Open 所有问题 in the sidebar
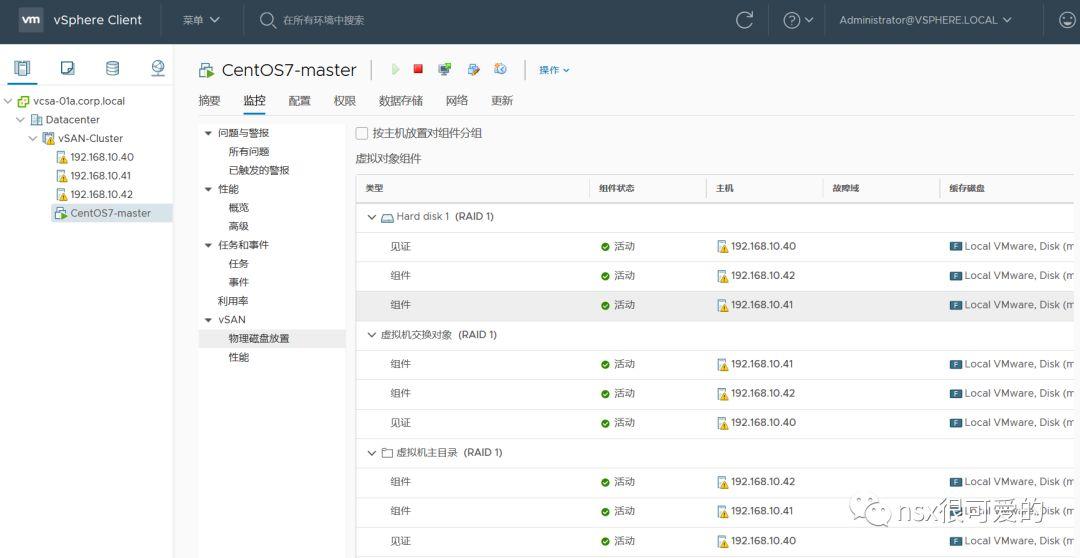This screenshot has height=558, width=1080. 249,152
